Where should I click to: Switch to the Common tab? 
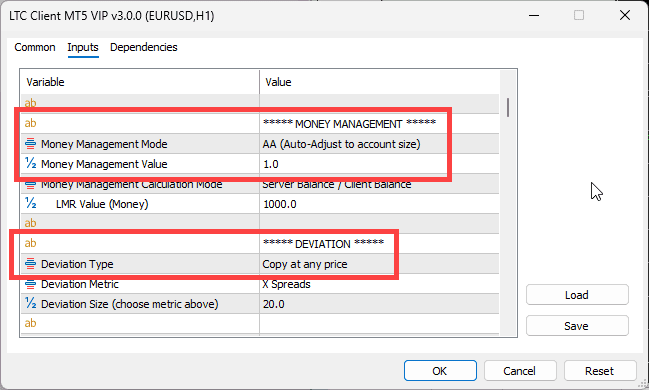click(x=35, y=47)
